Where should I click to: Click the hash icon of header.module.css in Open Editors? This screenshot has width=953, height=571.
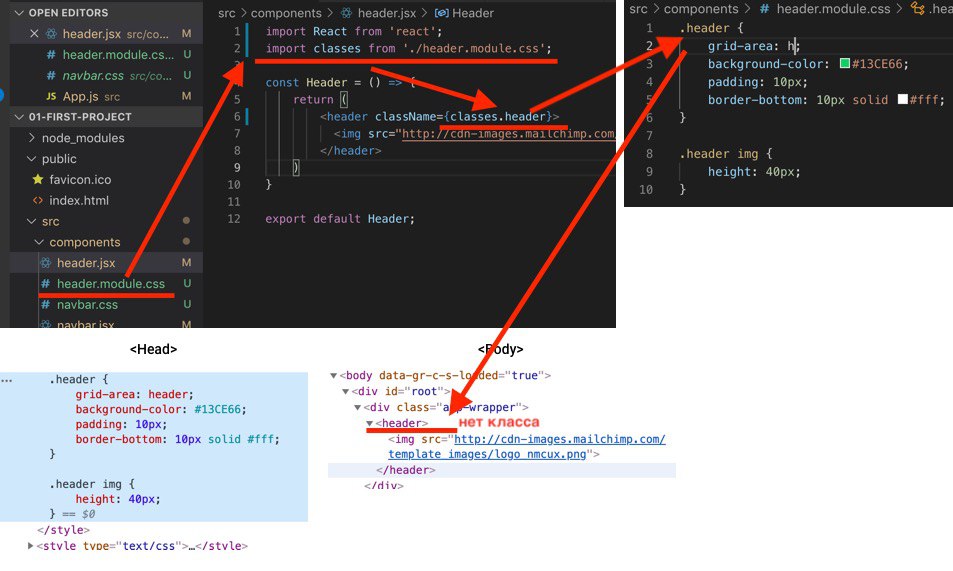click(x=52, y=55)
